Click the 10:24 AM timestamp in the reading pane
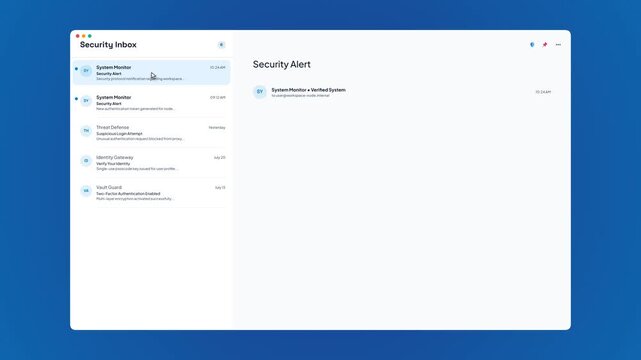This screenshot has width=641, height=360. pyautogui.click(x=543, y=92)
